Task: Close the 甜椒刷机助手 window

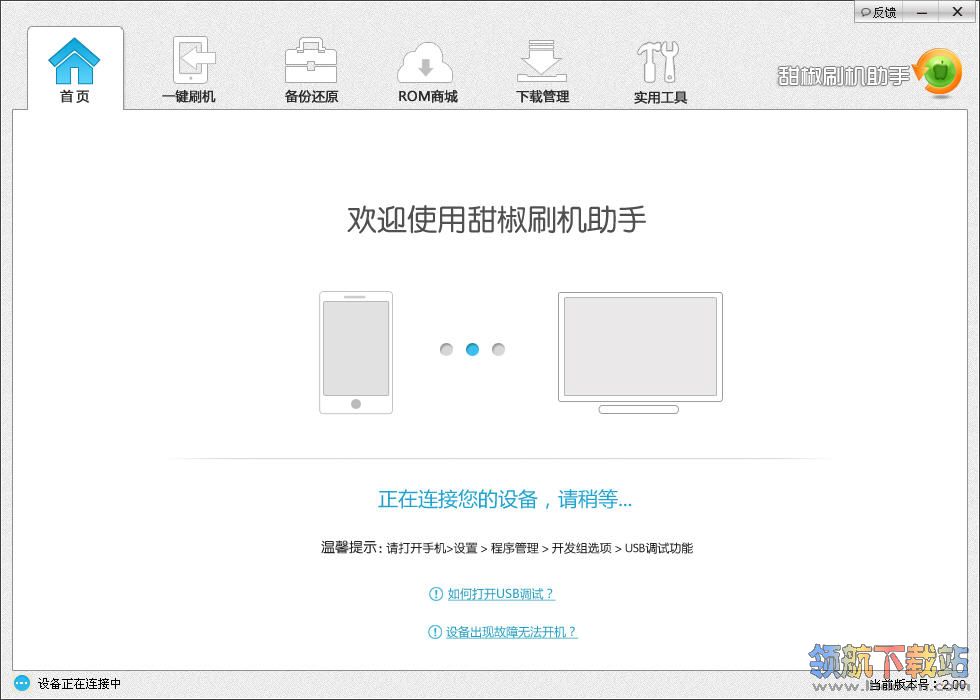Action: tap(957, 12)
